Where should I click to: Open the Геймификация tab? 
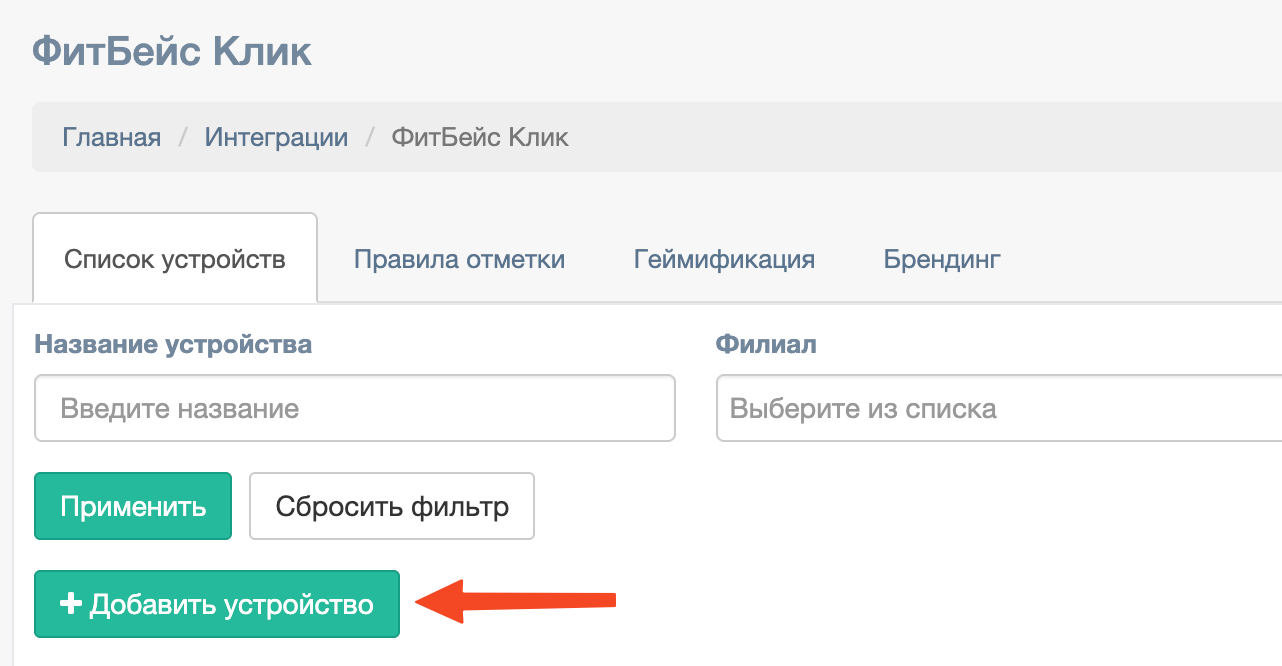coord(724,260)
